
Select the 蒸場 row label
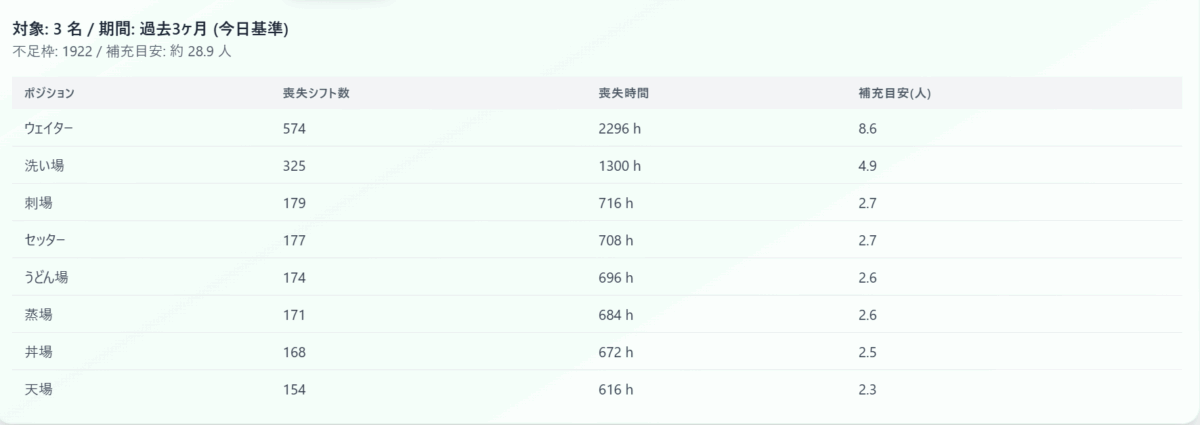coord(38,315)
